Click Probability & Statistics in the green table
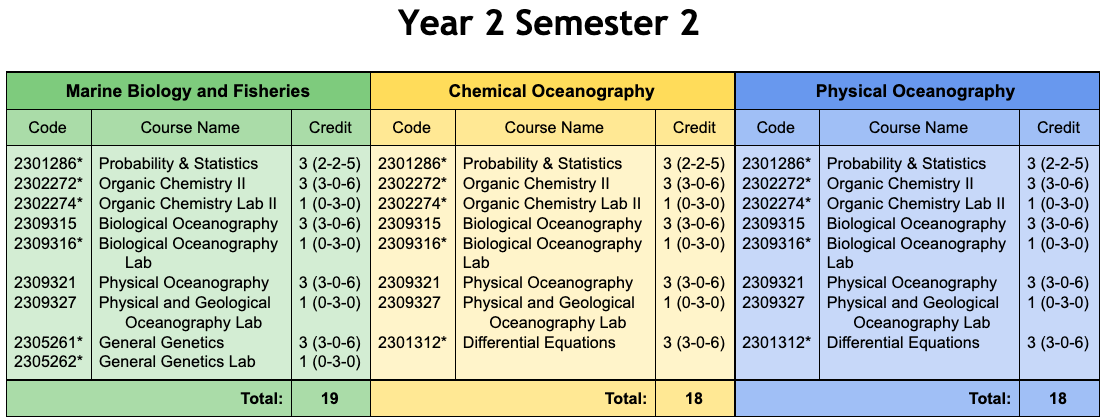The width and height of the screenshot is (1104, 419). 179,164
